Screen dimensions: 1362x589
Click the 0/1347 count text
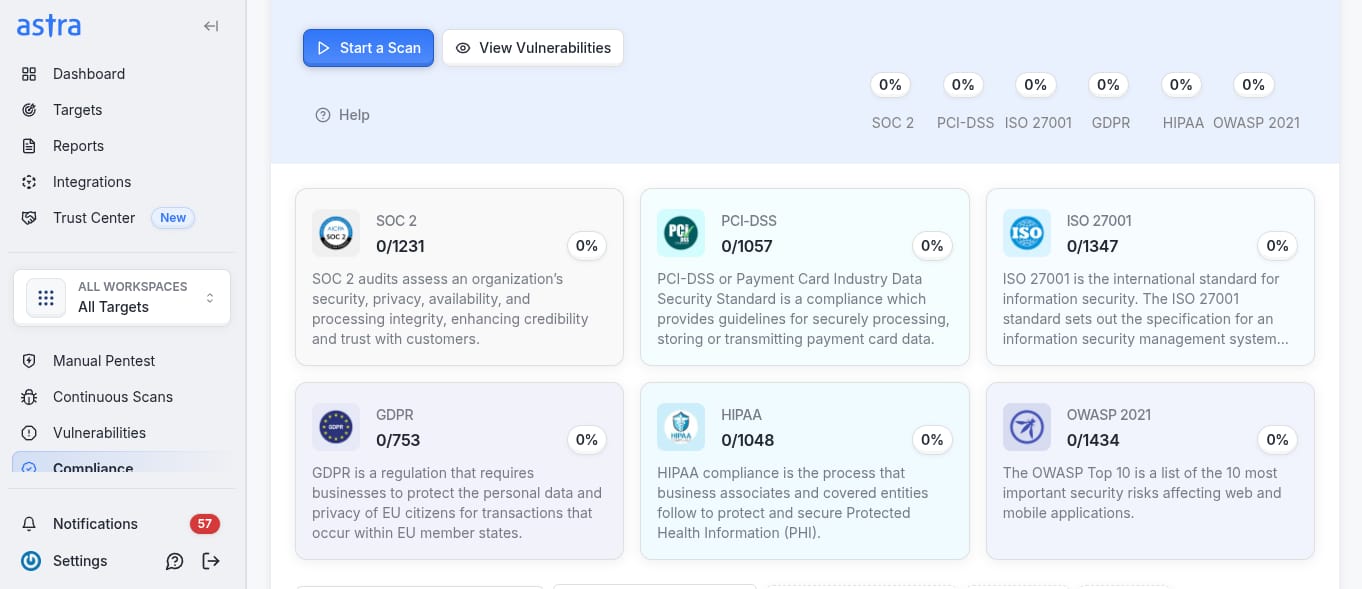pyautogui.click(x=1092, y=246)
